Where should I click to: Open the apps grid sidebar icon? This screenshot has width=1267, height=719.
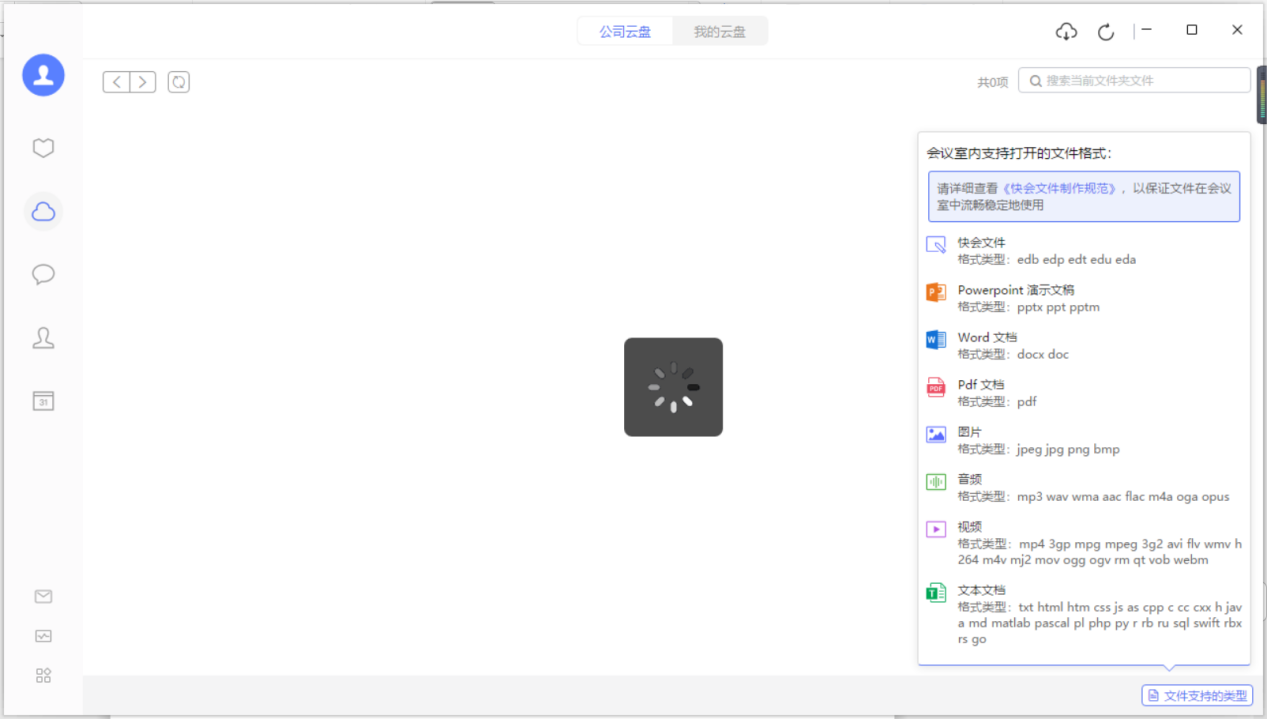[x=43, y=675]
